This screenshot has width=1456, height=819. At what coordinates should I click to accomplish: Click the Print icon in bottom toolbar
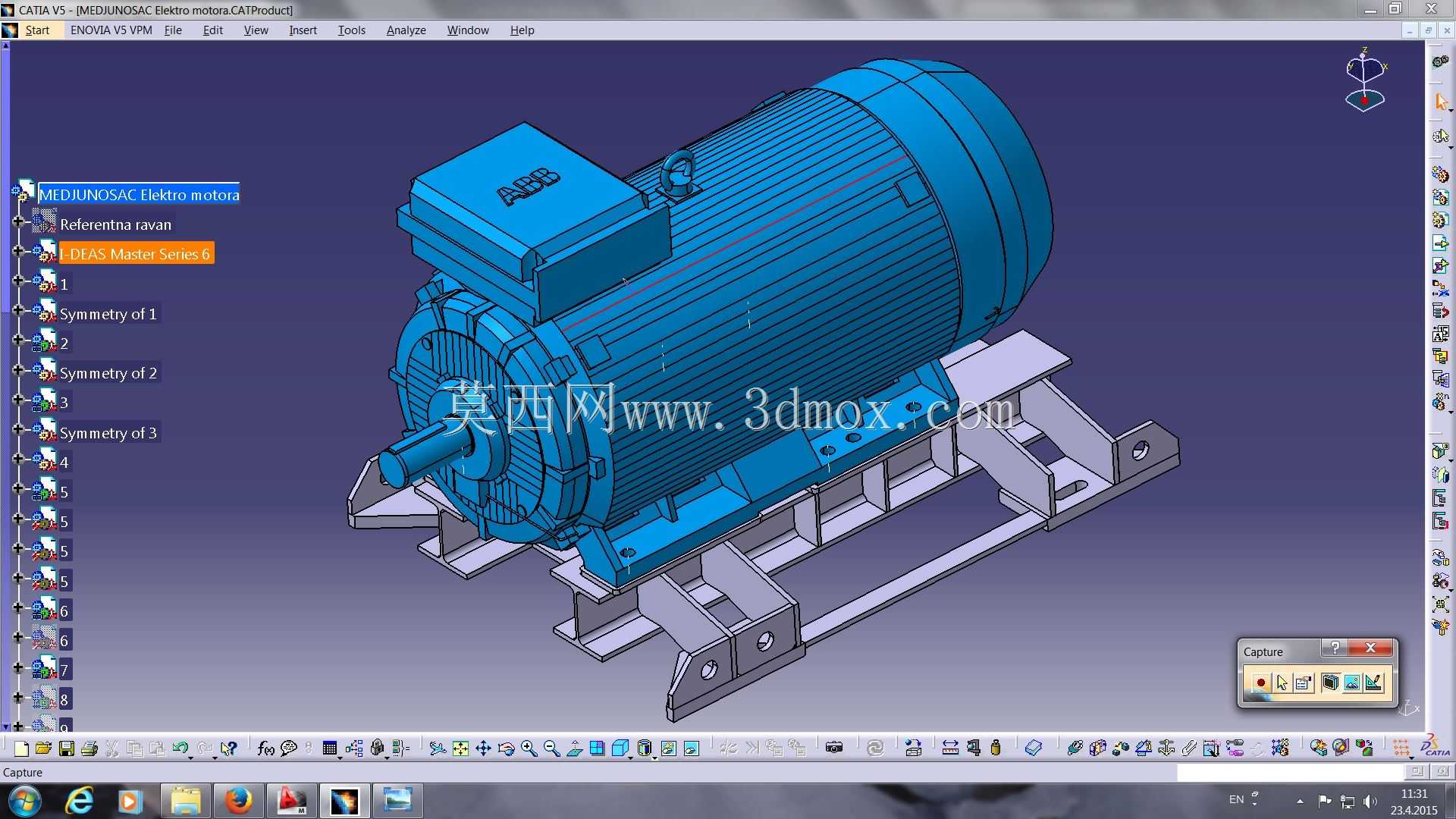(89, 748)
